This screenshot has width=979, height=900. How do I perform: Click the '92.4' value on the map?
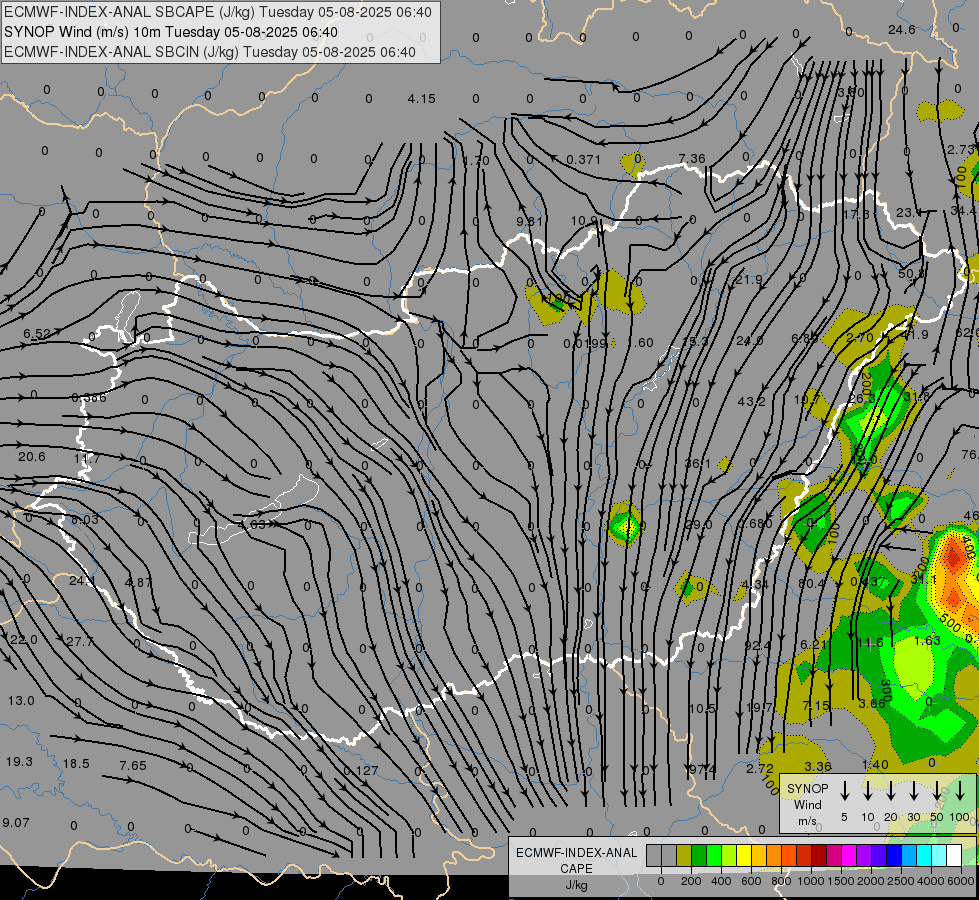point(757,645)
